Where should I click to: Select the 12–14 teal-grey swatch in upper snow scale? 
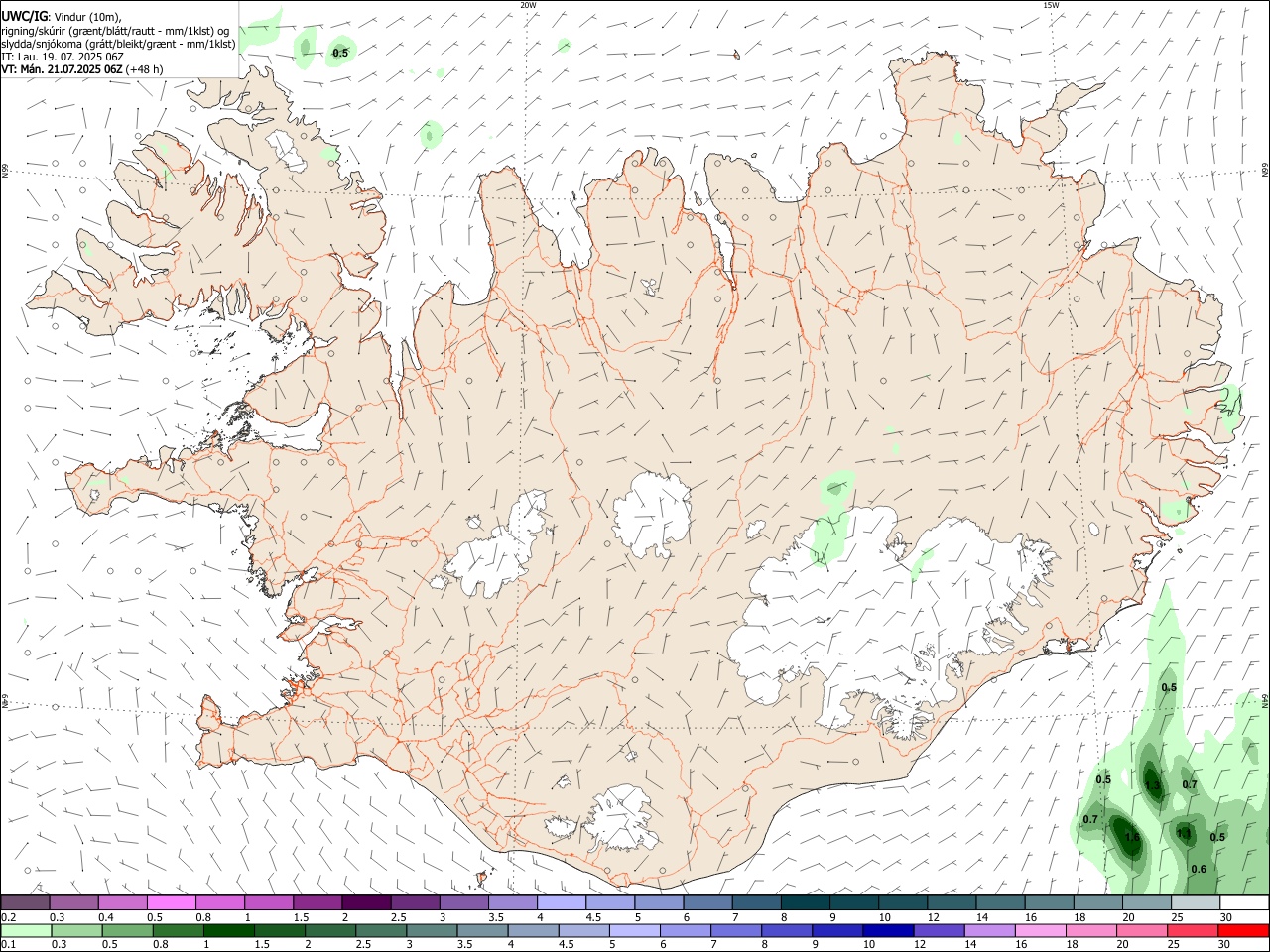(x=952, y=903)
